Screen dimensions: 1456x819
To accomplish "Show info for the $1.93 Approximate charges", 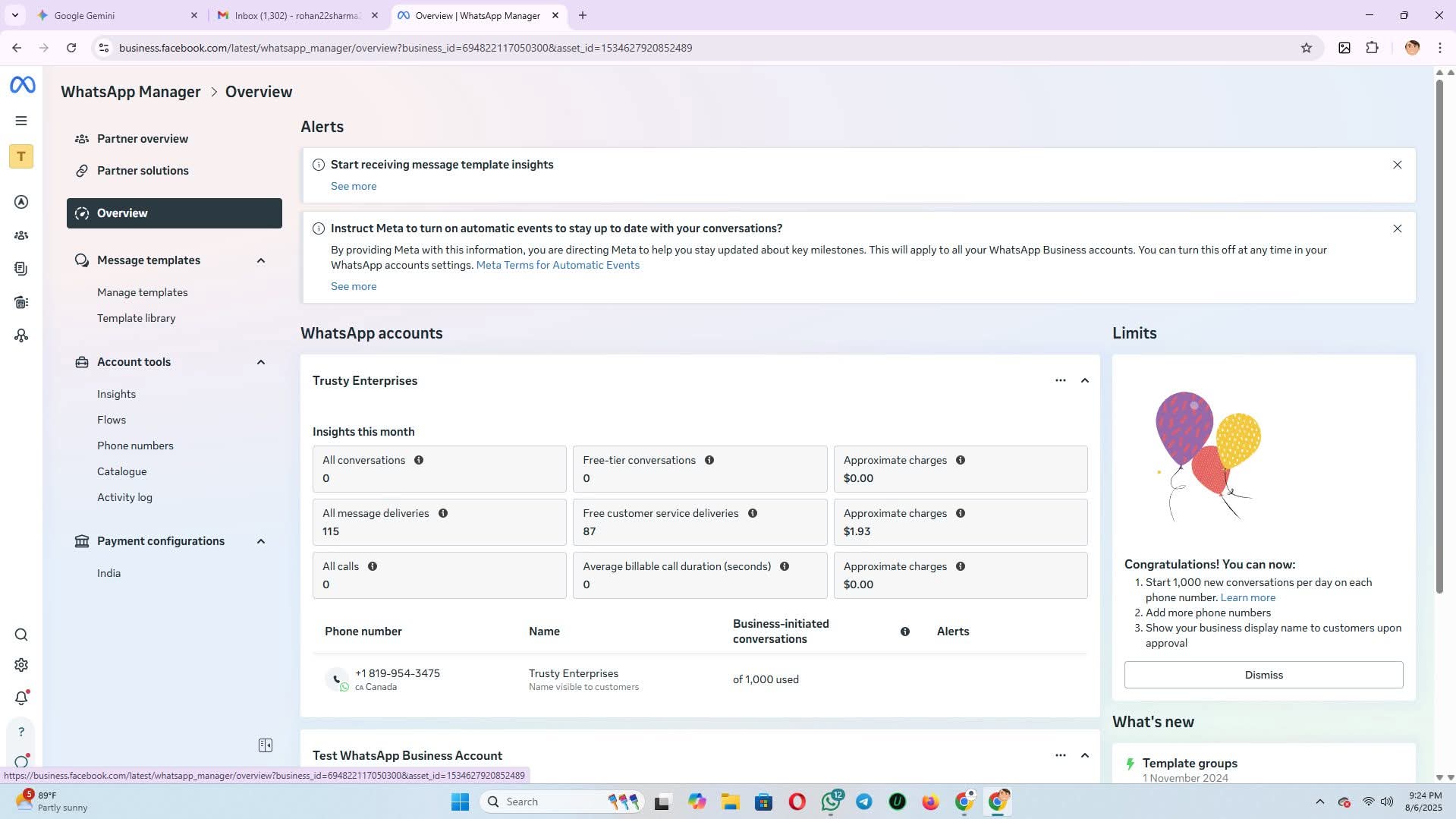I will [x=961, y=513].
